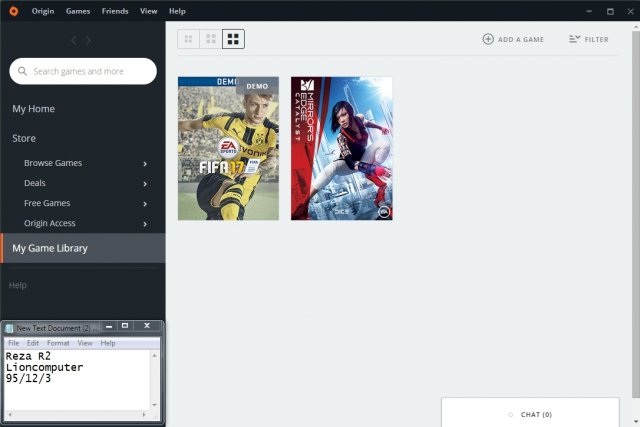This screenshot has width=640, height=427.
Task: Open the Format menu in Notepad
Action: coord(58,343)
